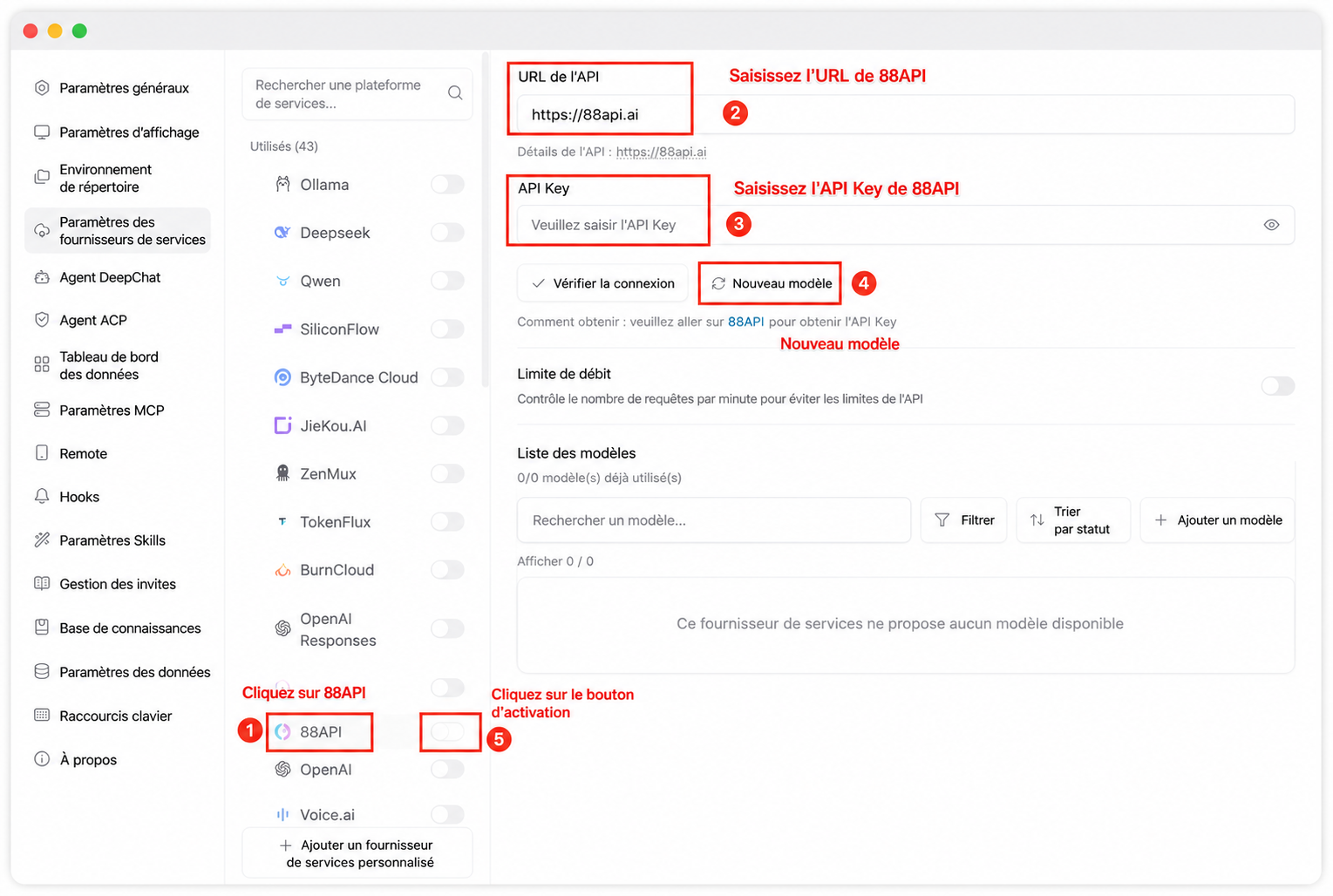
Task: Enable the ByteDance Cloud toggle
Action: click(x=448, y=377)
